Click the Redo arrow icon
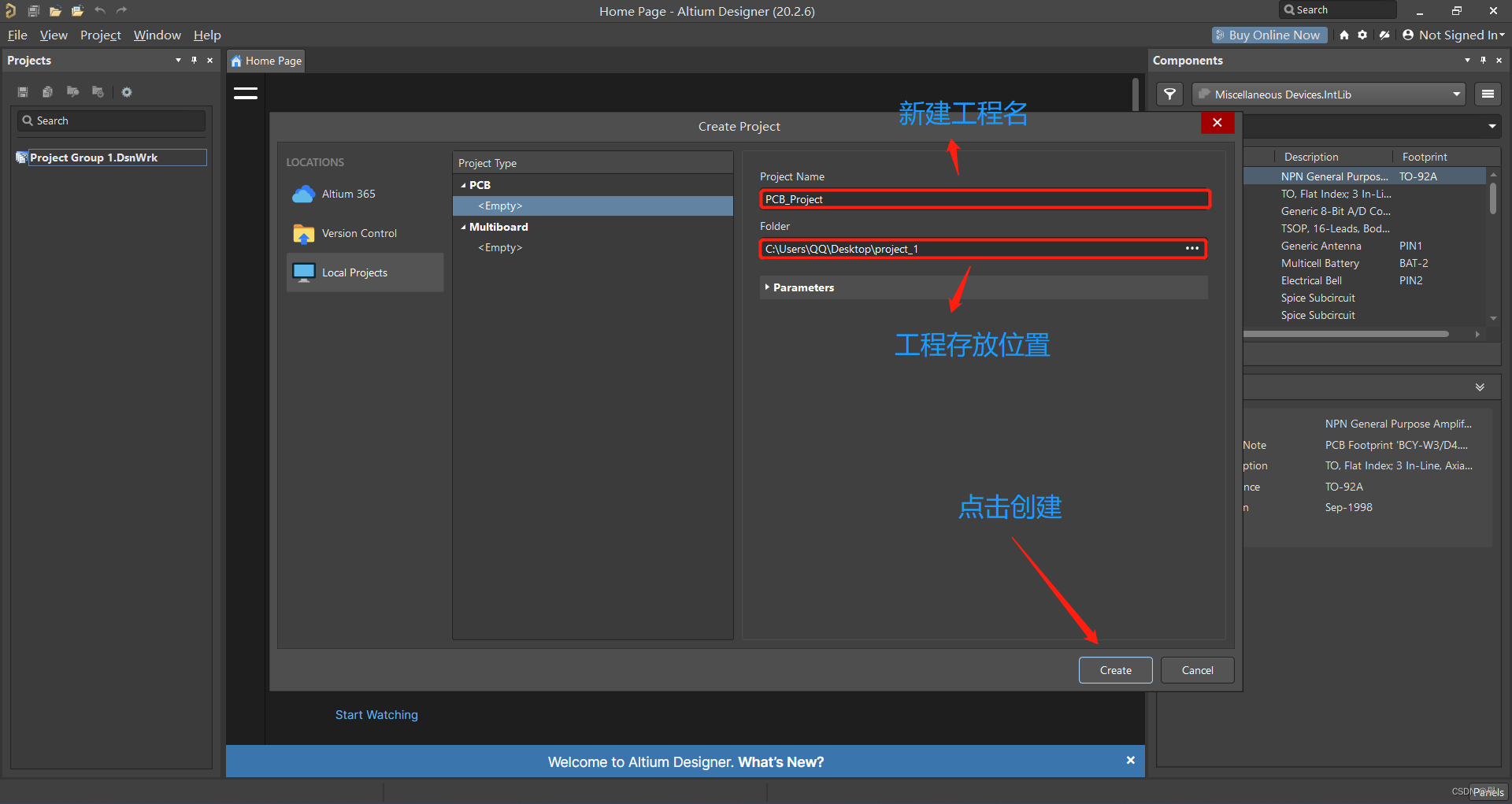The image size is (1512, 804). coord(121,10)
